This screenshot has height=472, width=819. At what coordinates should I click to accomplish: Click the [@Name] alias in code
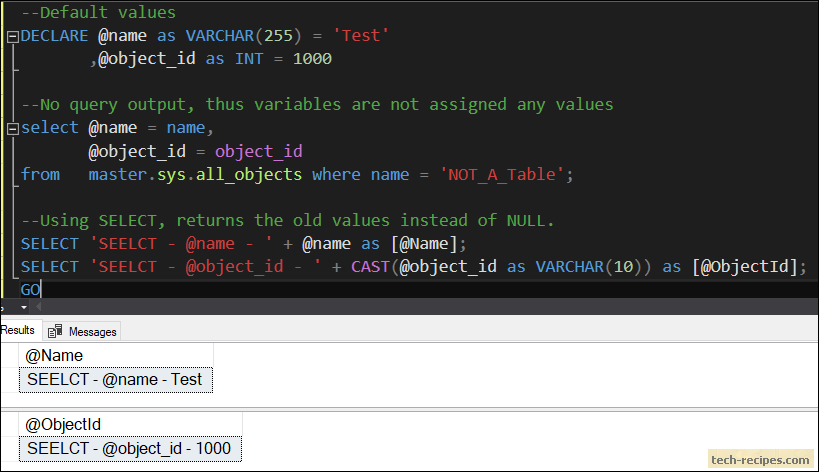tap(425, 244)
